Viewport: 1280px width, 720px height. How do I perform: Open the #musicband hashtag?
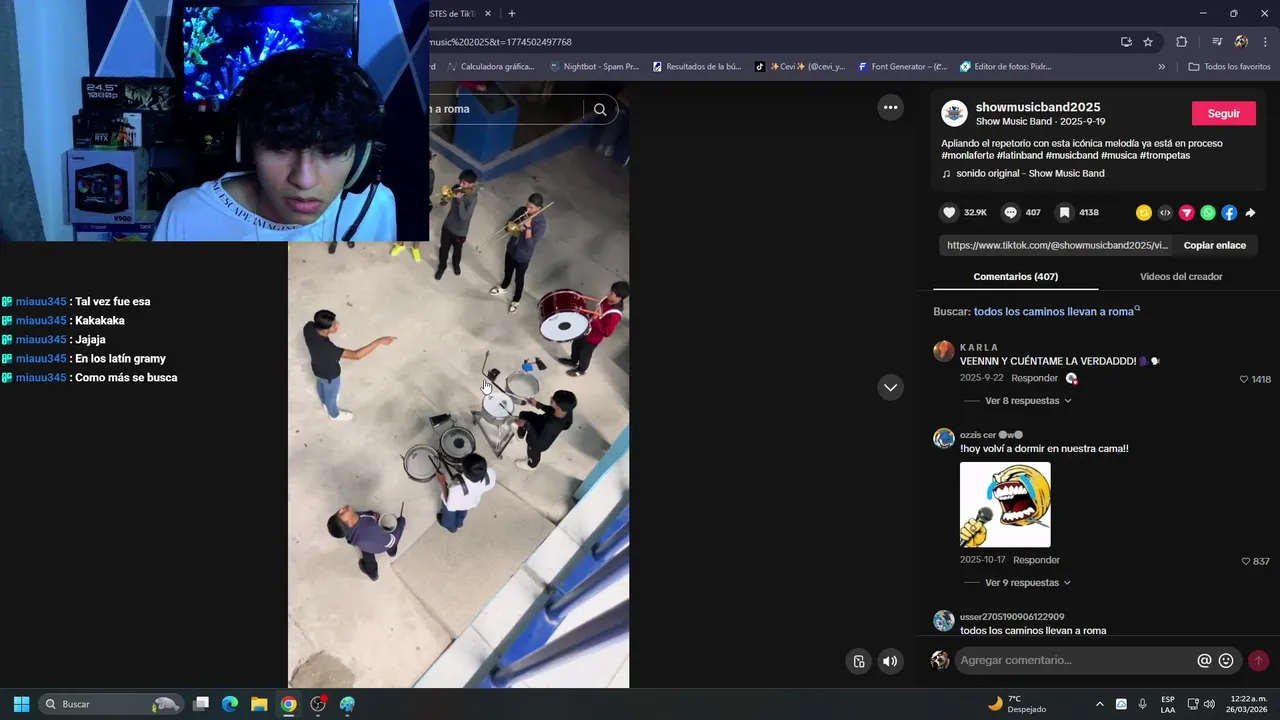1074,156
